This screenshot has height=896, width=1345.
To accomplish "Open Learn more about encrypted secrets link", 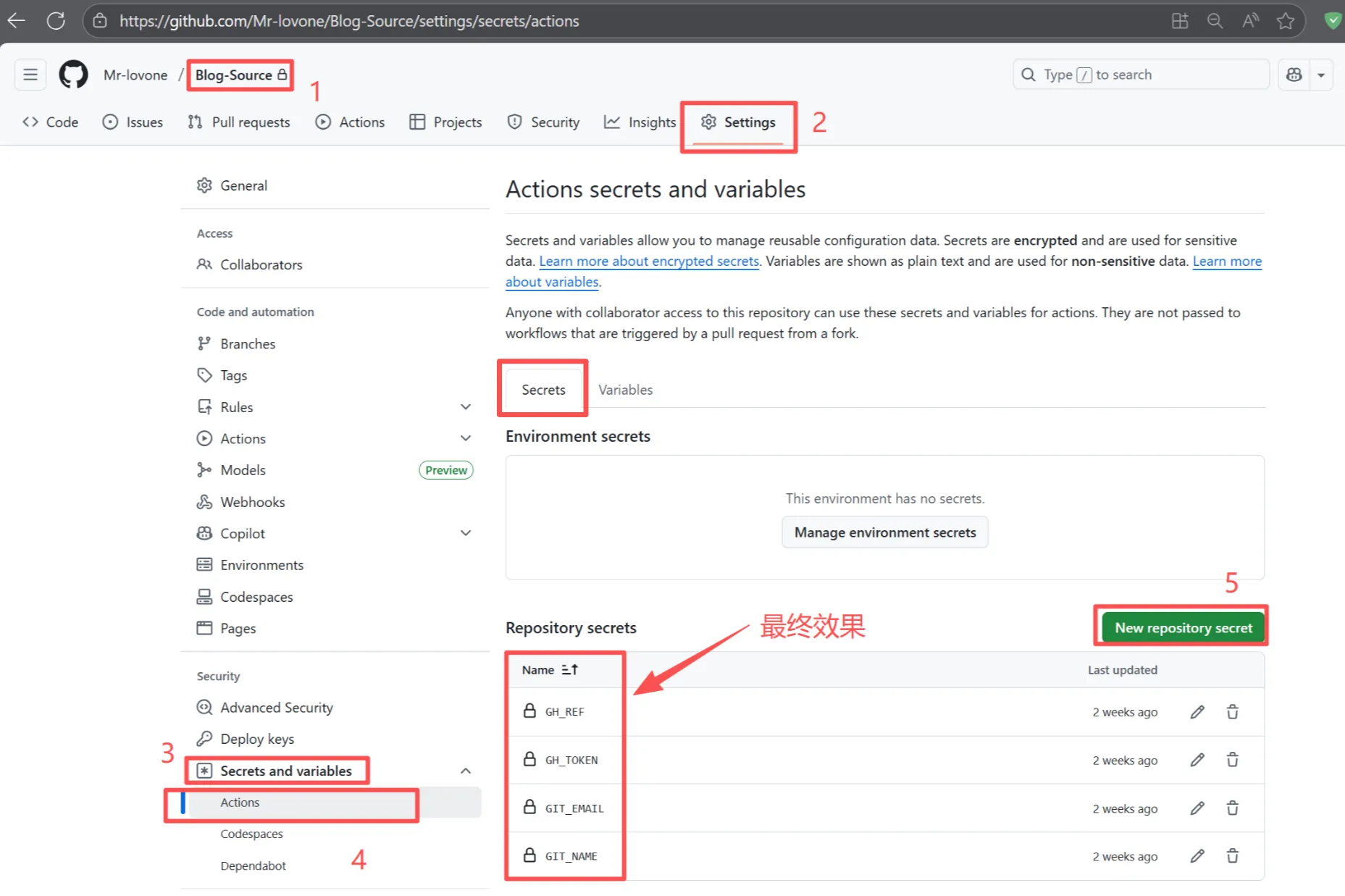I will point(648,261).
